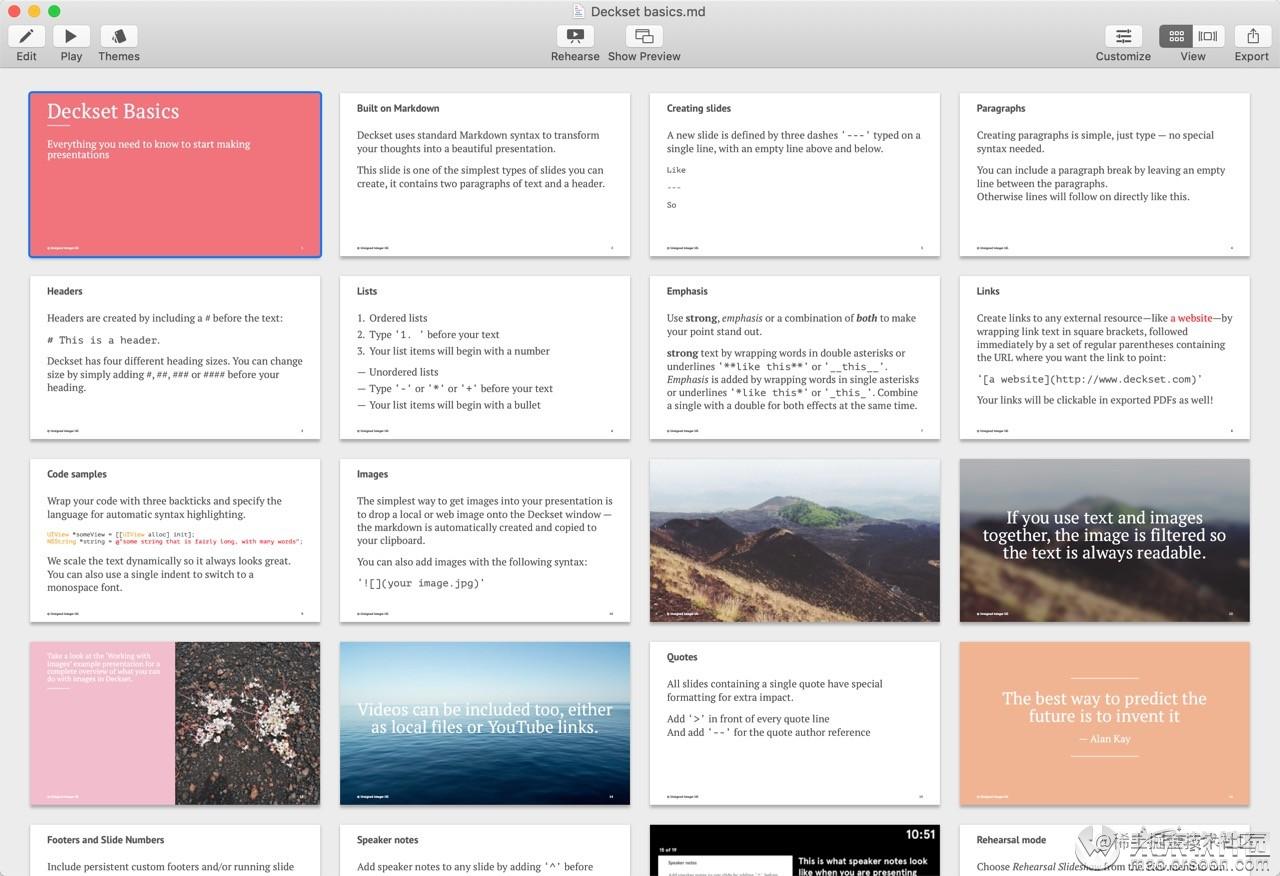Image resolution: width=1280 pixels, height=876 pixels.
Task: Select the dark presenter view slide showing 10:51
Action: click(795, 850)
